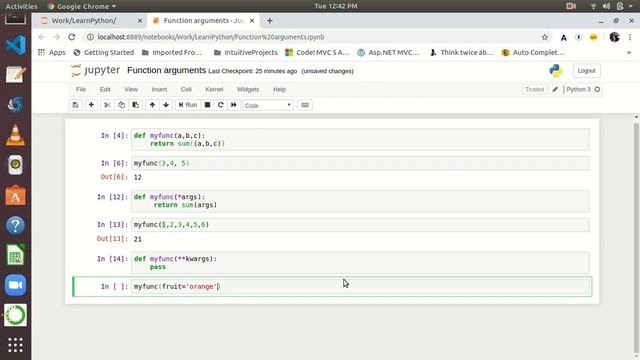Screen dimensions: 640x360
Task: Click the Jupyter logo
Action: [x=96, y=70]
